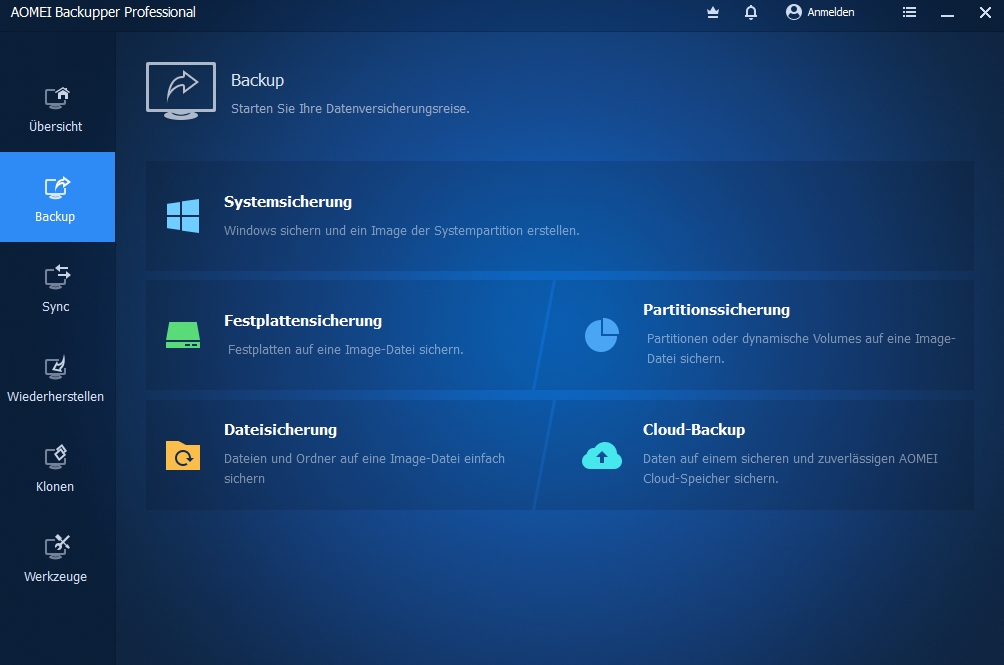Screen dimensions: 1004x665
Task: Start Dateisicherung title
Action: coord(280,429)
